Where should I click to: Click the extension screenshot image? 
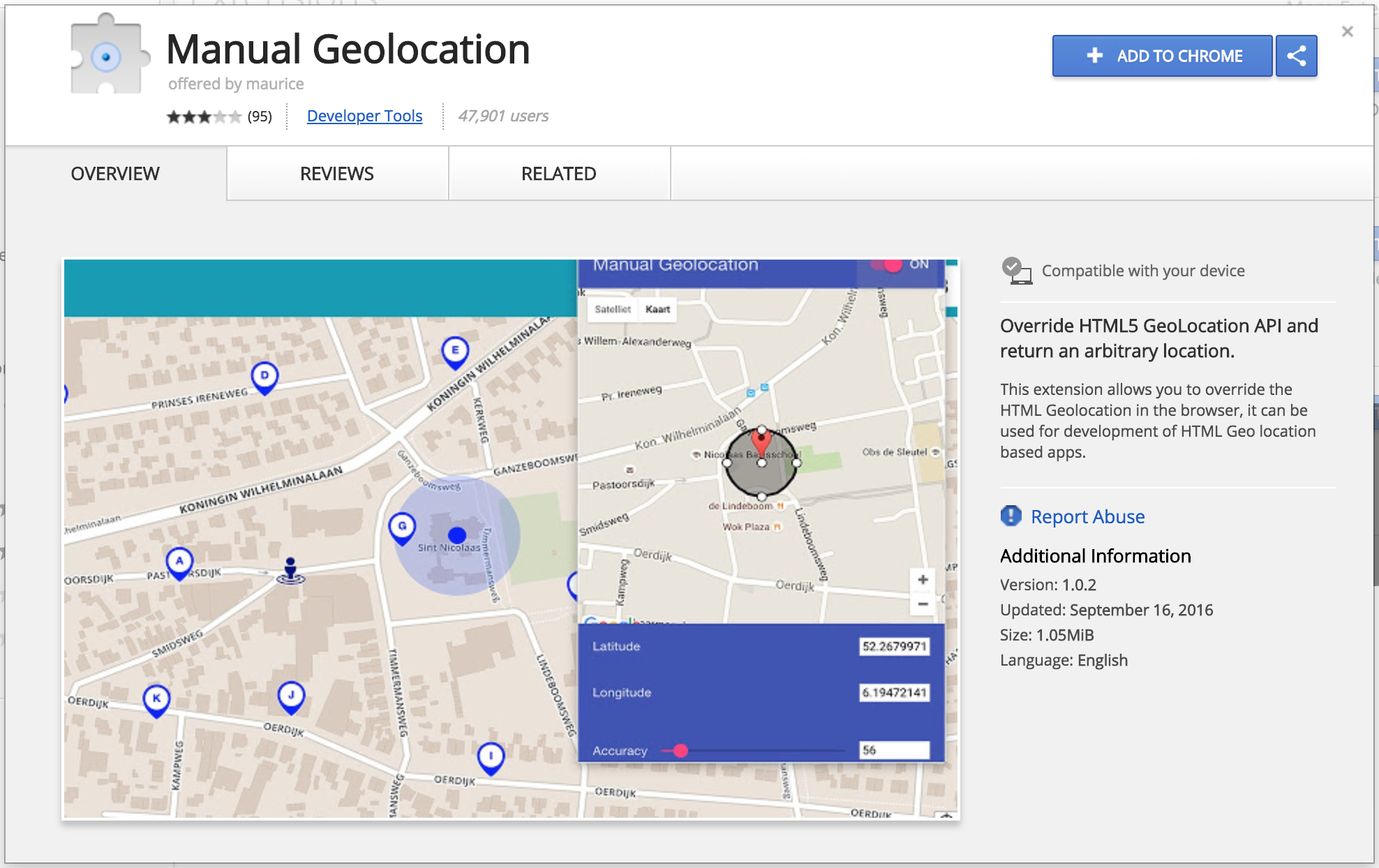pyautogui.click(x=511, y=539)
